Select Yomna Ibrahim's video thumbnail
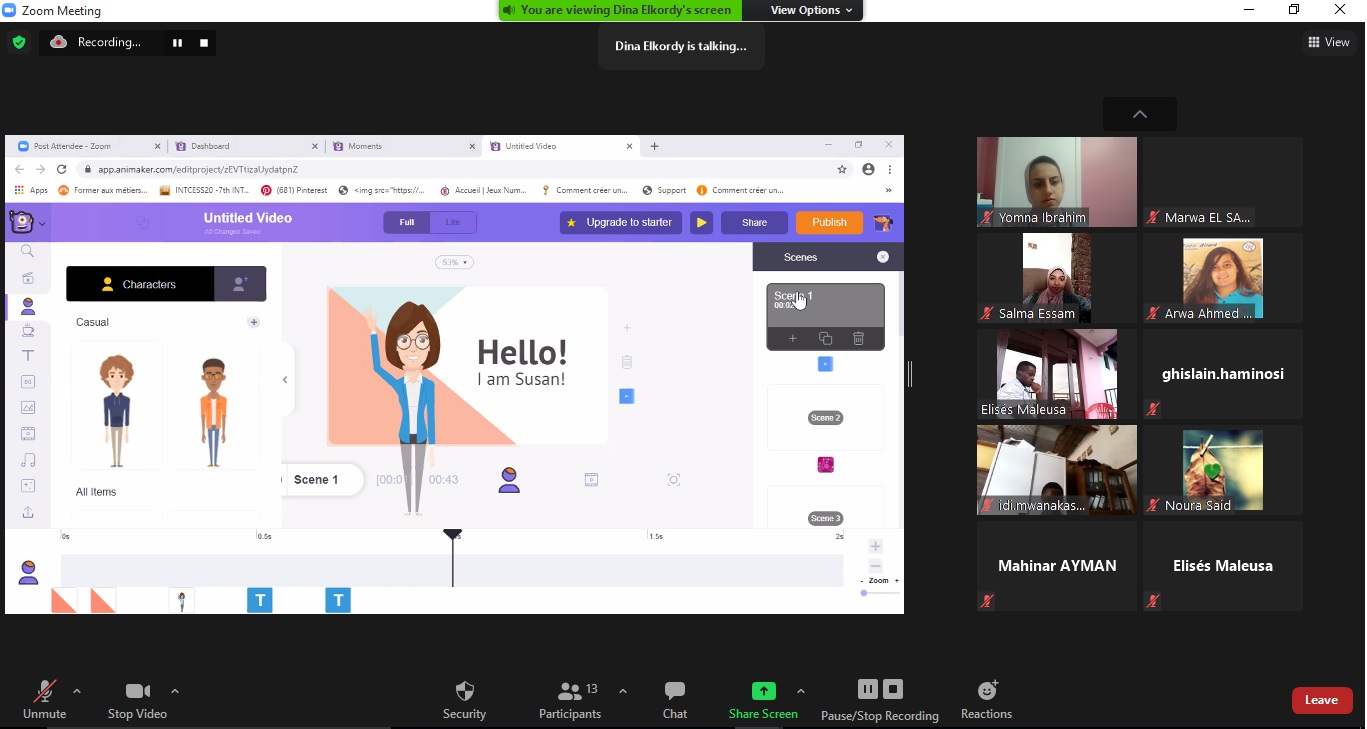The image size is (1367, 729). 1056,182
